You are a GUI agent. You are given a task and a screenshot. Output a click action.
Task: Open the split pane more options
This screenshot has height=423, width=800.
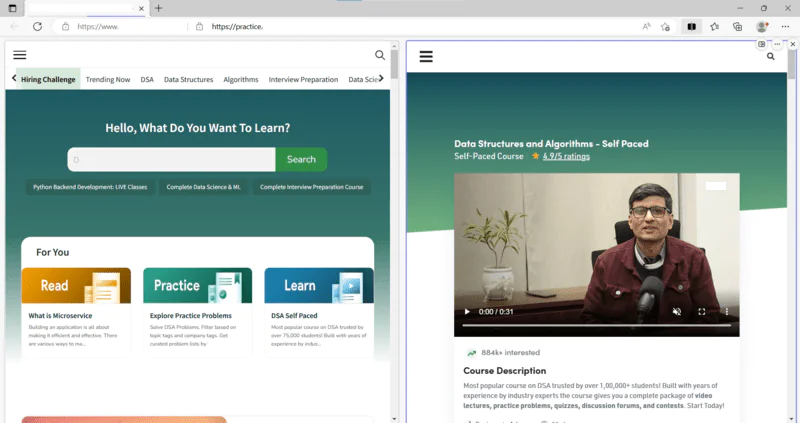777,44
